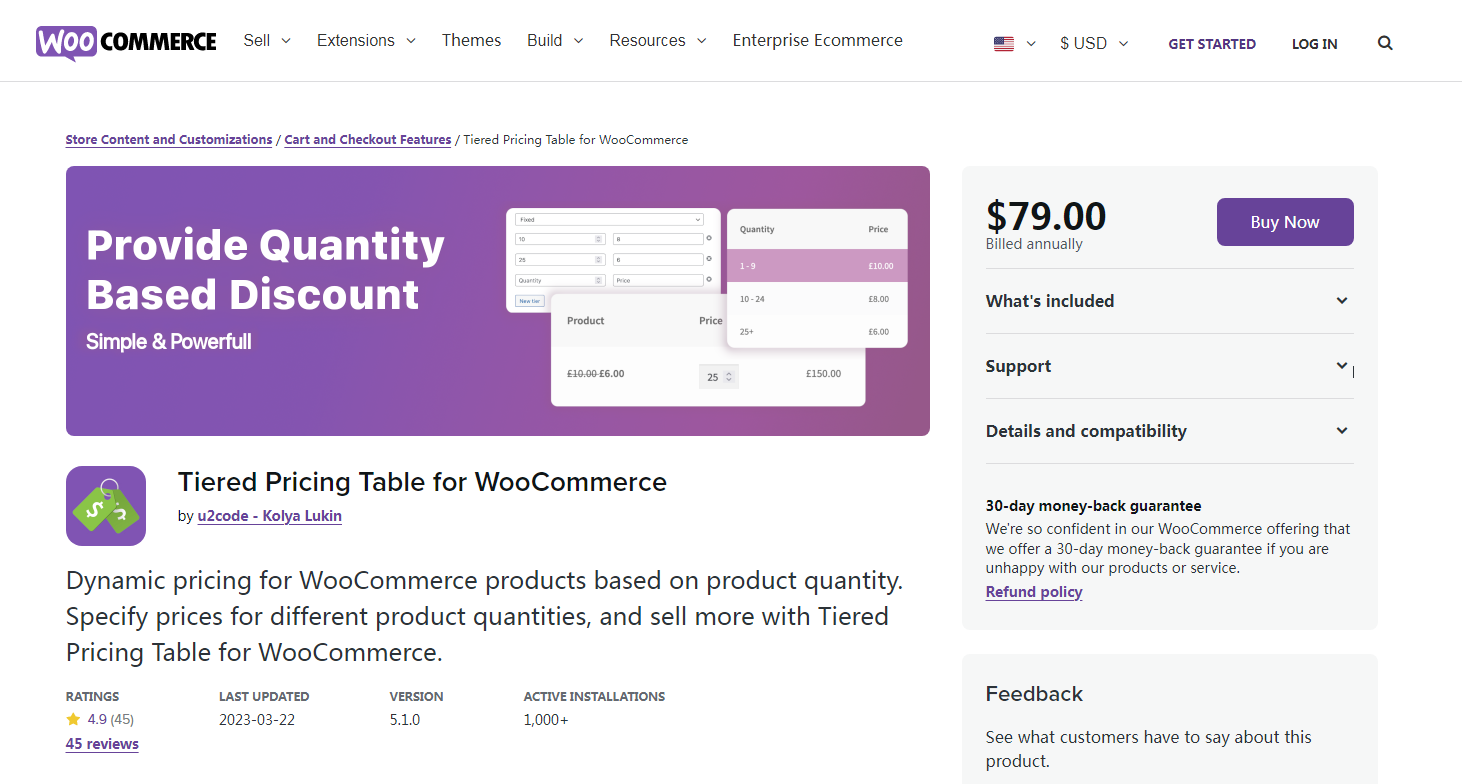
Task: Click the WooCommerce logo
Action: coord(126,42)
